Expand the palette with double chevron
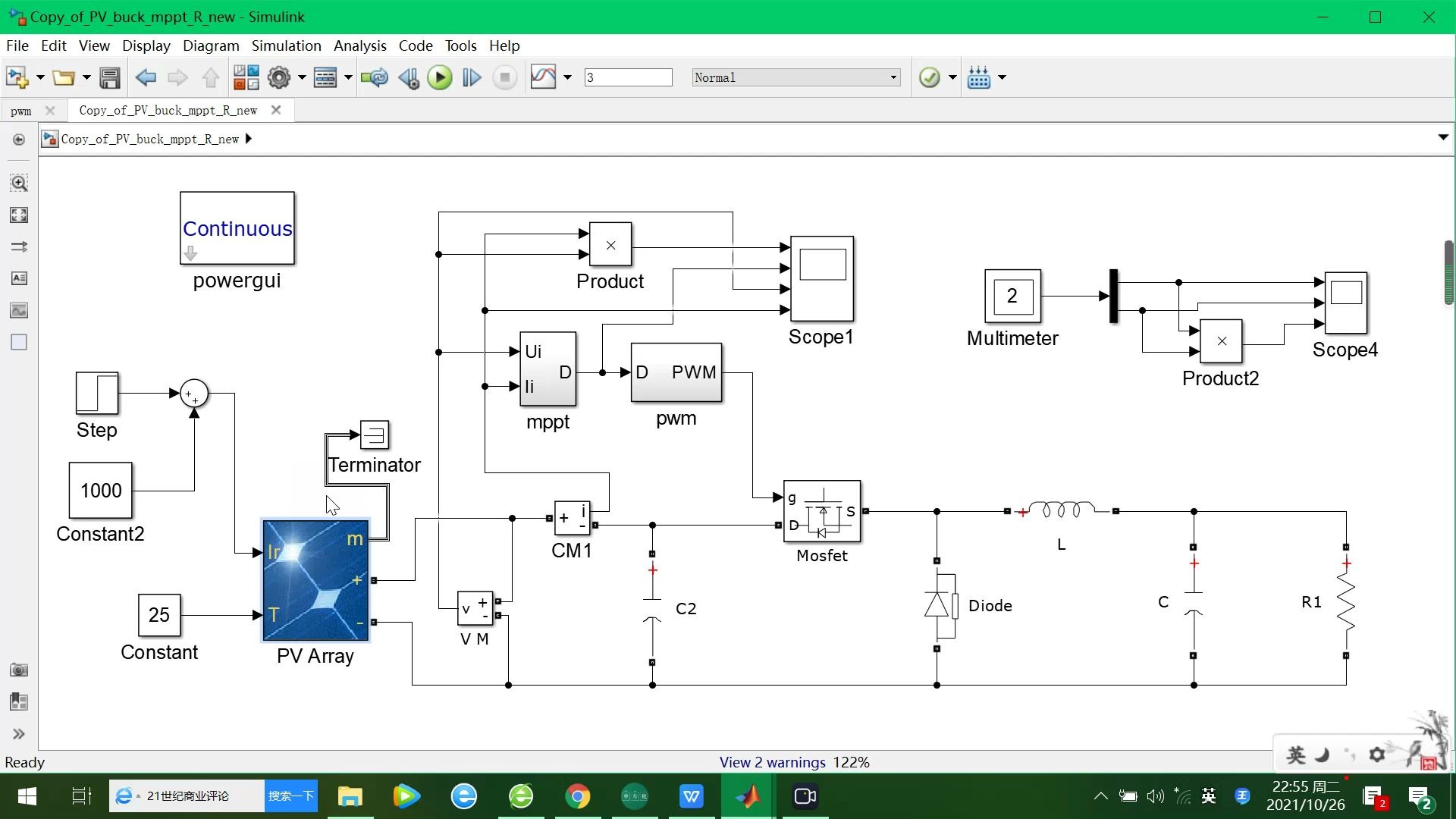The height and width of the screenshot is (819, 1456). pos(19,733)
